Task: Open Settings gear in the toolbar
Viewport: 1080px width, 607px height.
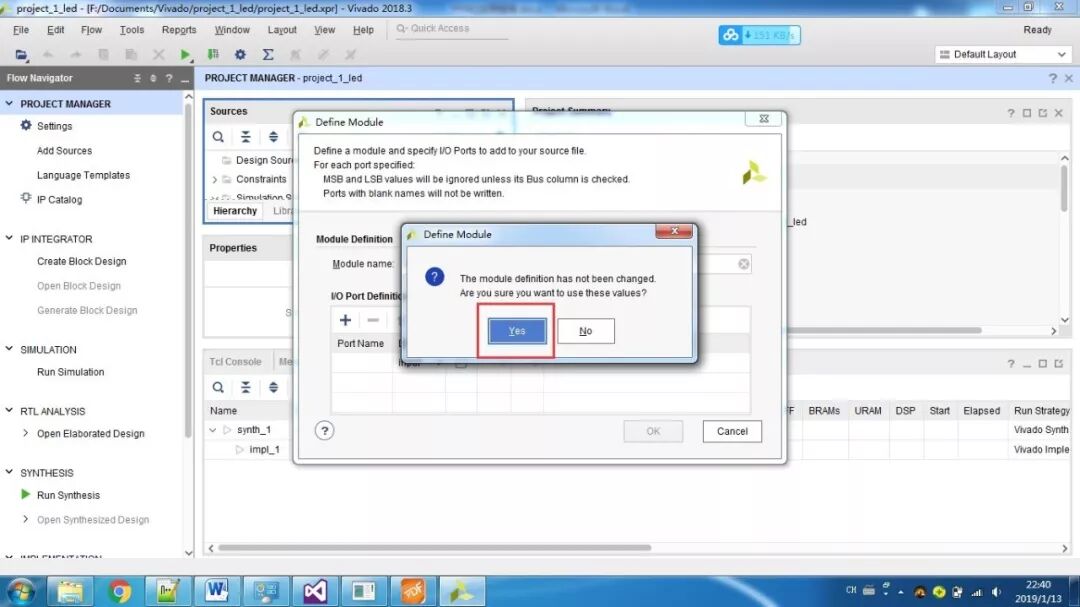Action: [x=240, y=54]
